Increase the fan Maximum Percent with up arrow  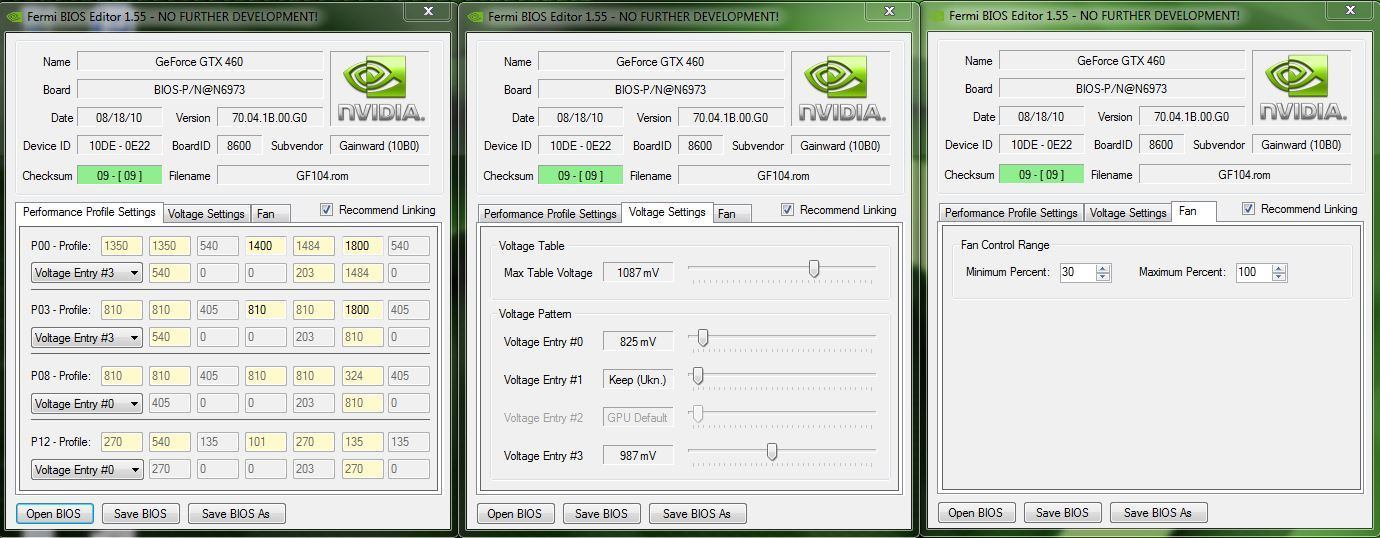click(x=1279, y=268)
